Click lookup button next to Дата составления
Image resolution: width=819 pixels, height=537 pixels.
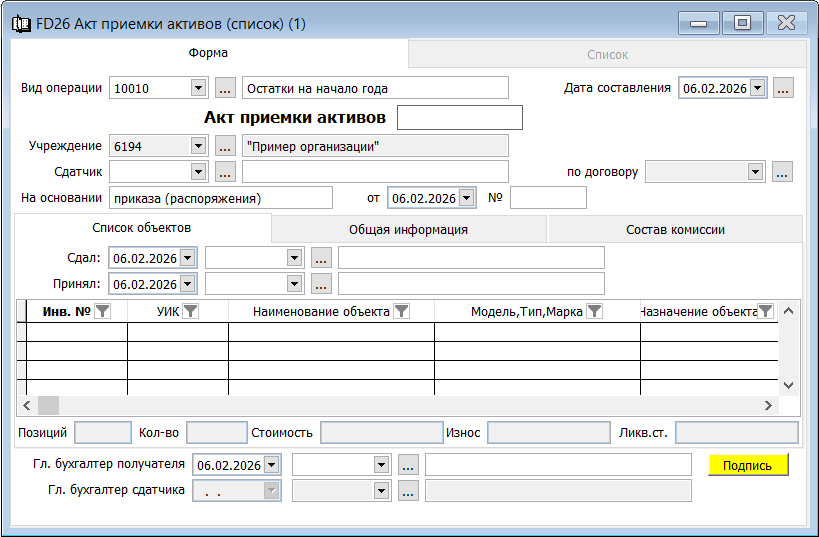[x=783, y=88]
